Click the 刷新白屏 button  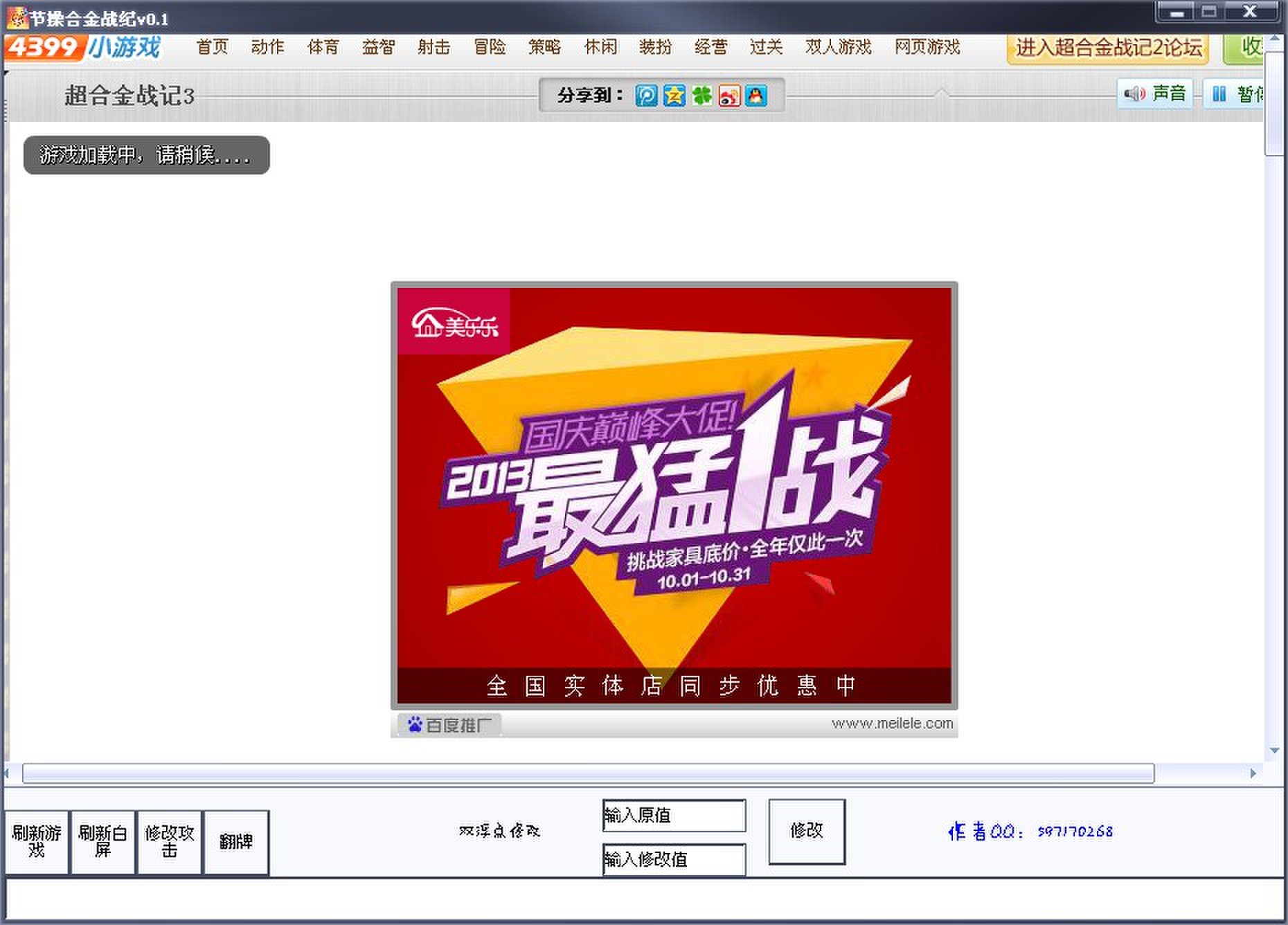point(102,842)
